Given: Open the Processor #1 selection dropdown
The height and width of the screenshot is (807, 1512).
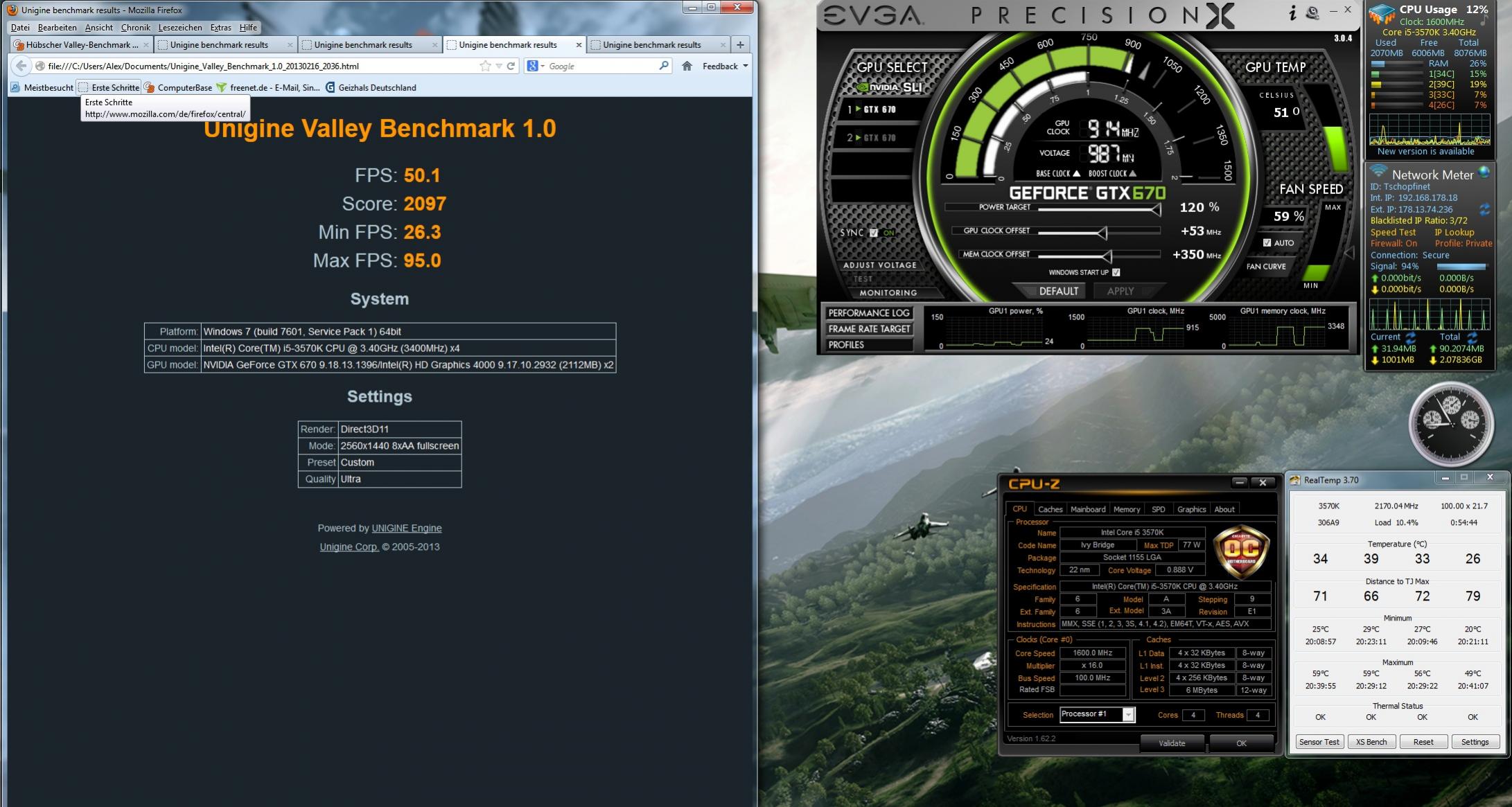Looking at the screenshot, I should 1128,715.
